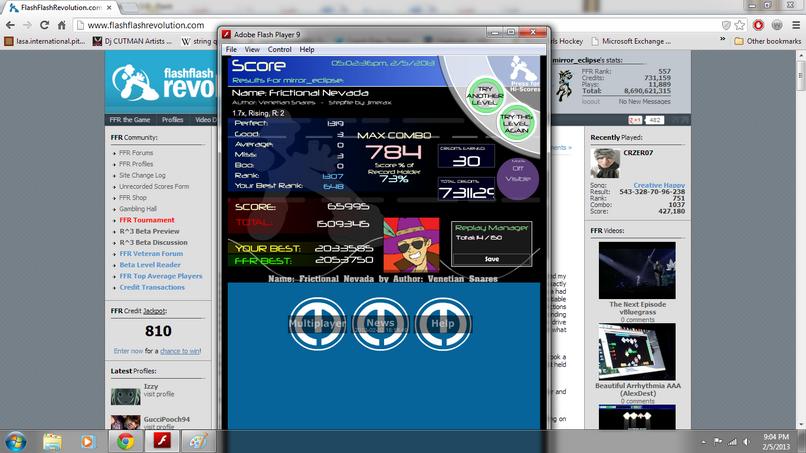Image resolution: width=806 pixels, height=453 pixels.
Task: Click Save in the Replay Manager
Action: coord(491,259)
